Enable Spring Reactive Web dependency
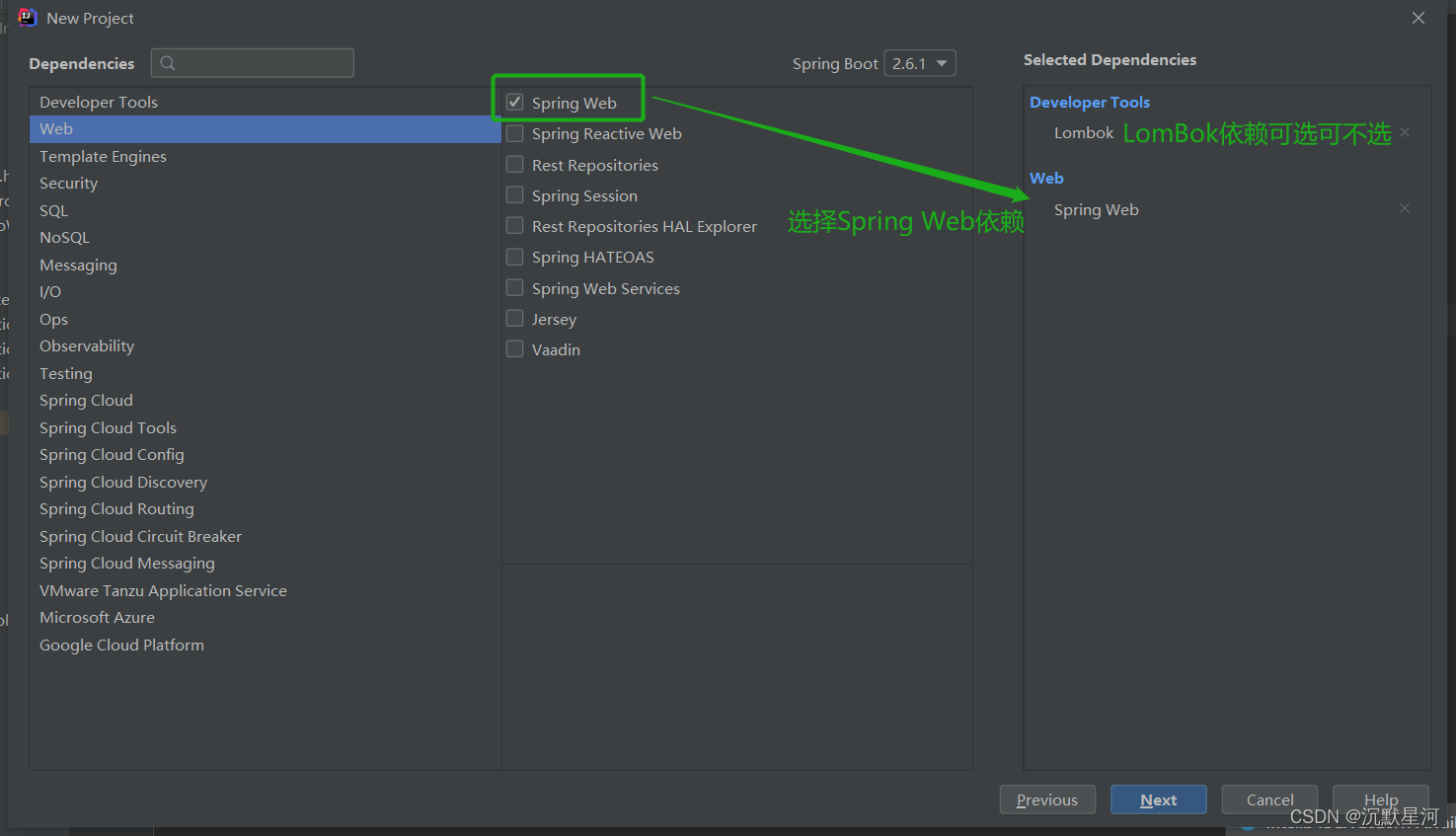This screenshot has height=836, width=1456. point(515,133)
